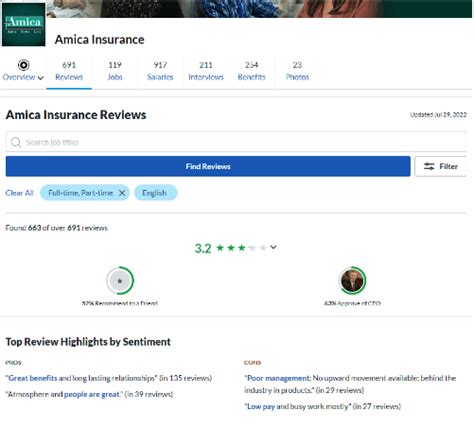474x427 pixels.
Task: Click the magnifier search icon
Action: point(16,142)
